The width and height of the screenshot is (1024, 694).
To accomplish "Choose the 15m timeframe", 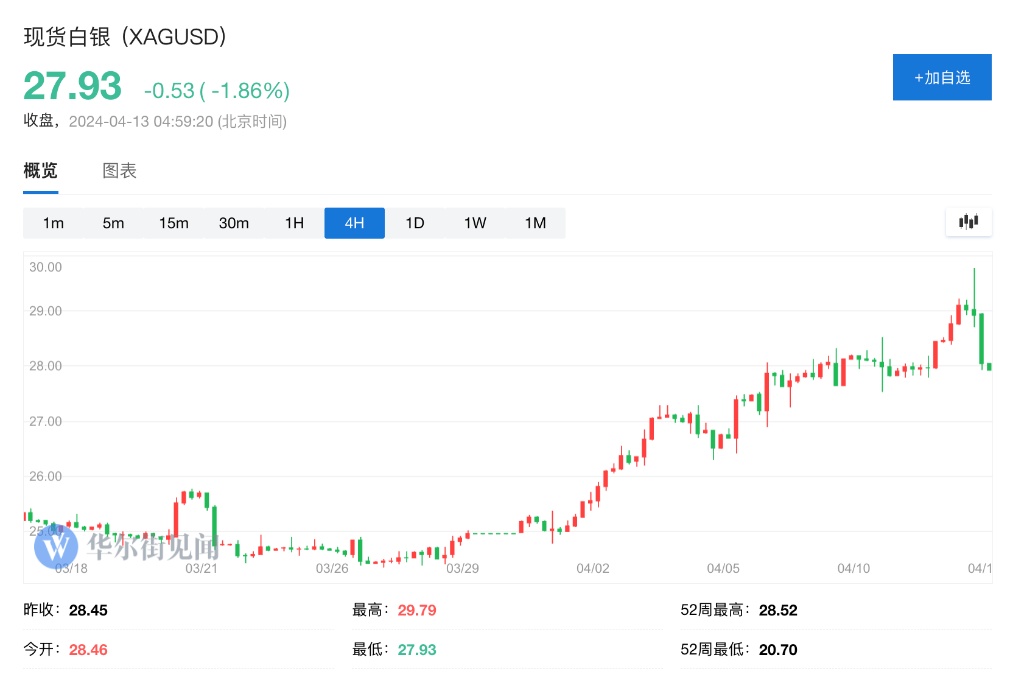I will [174, 223].
